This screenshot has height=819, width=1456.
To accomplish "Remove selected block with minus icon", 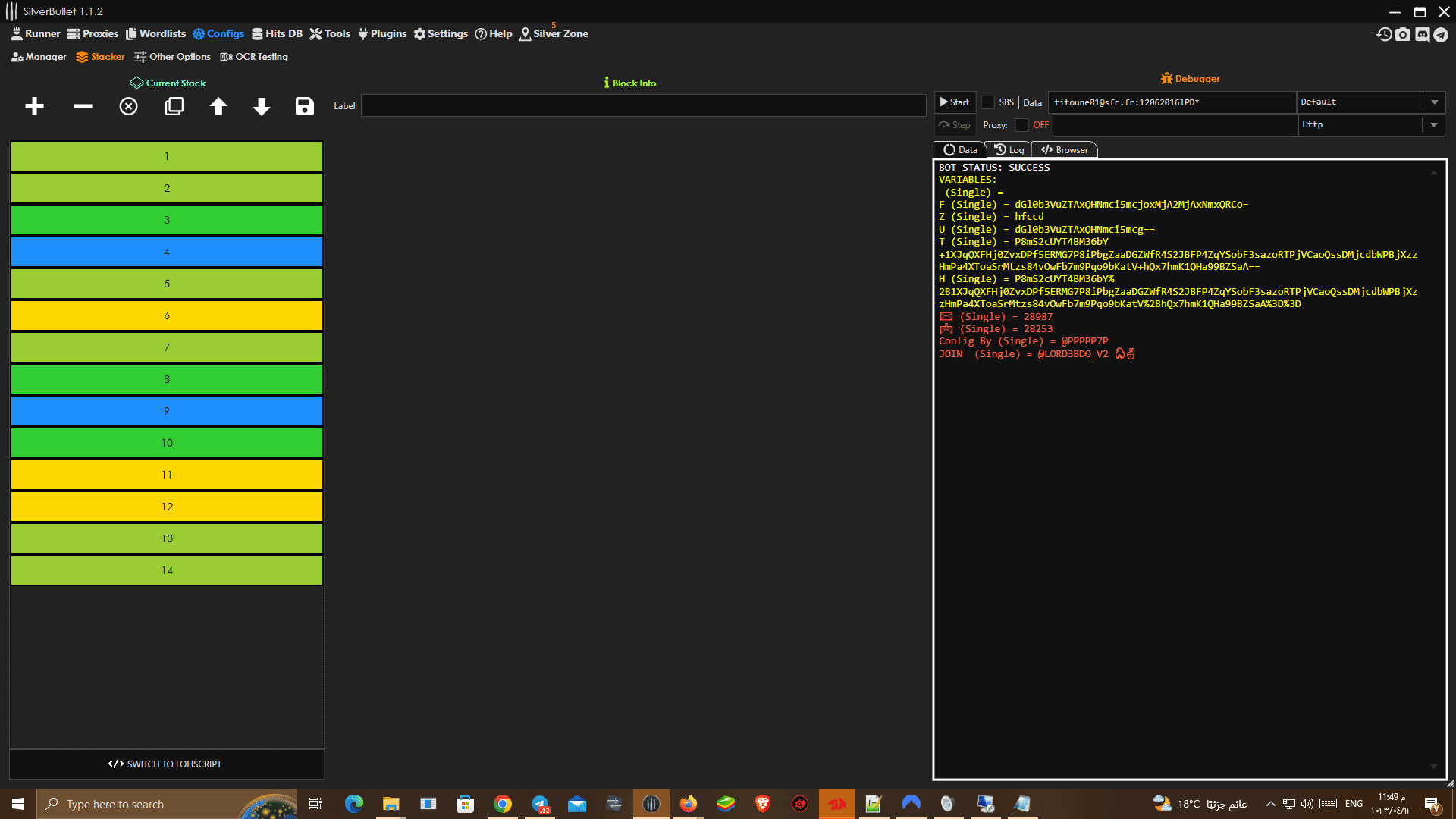I will point(83,106).
